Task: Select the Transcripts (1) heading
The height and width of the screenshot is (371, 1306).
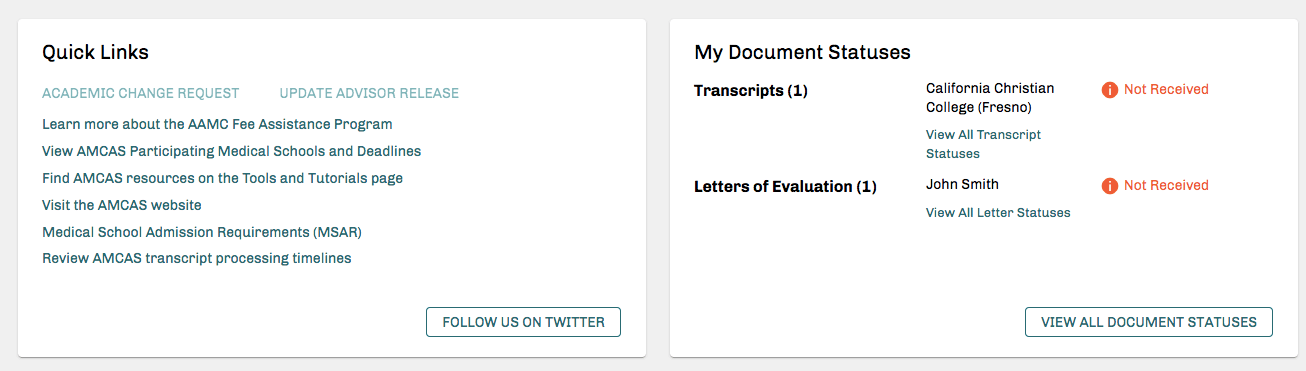Action: pyautogui.click(x=751, y=91)
